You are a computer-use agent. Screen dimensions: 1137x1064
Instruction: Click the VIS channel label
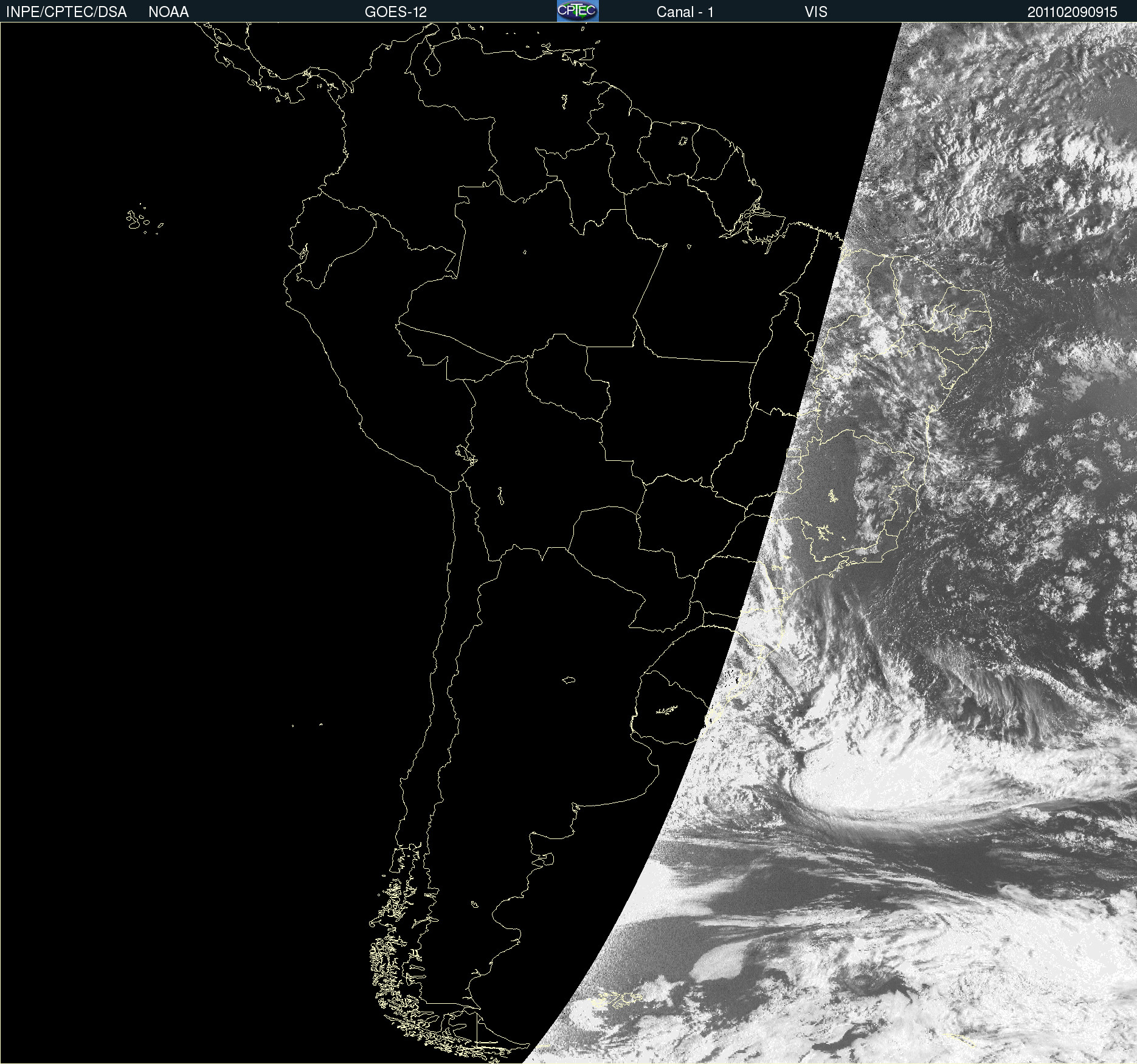pos(816,12)
